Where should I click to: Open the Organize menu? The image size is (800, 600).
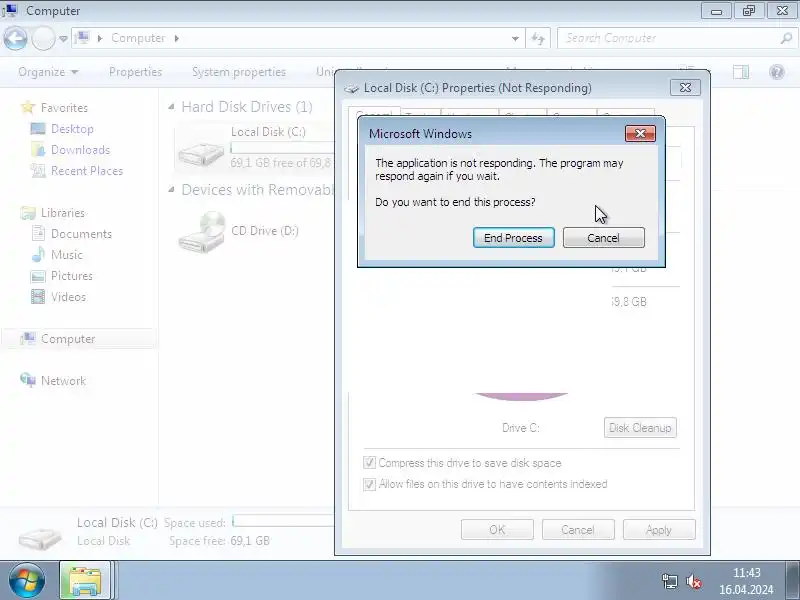point(48,72)
